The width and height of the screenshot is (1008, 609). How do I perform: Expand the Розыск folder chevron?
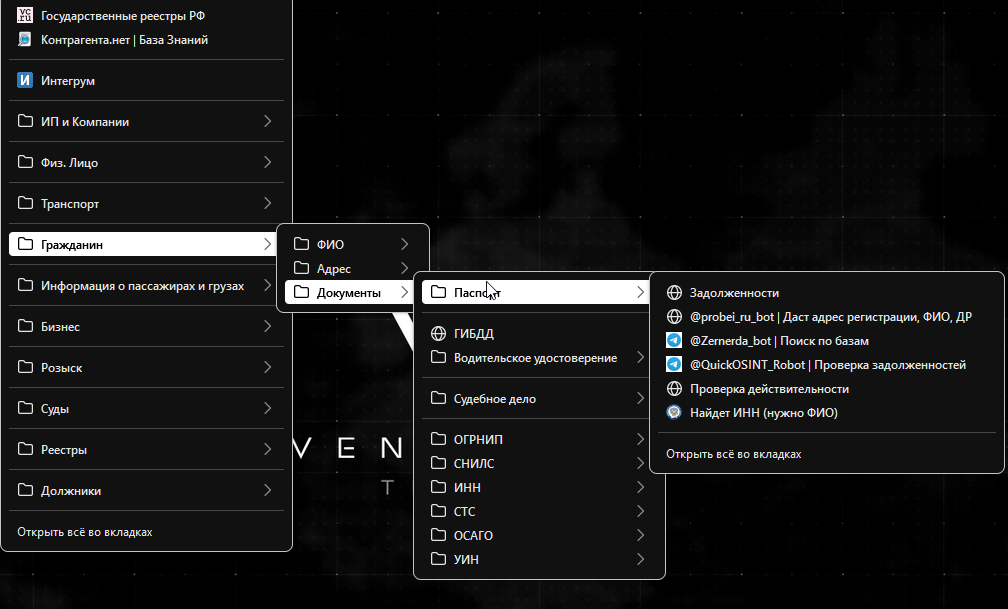(x=267, y=367)
